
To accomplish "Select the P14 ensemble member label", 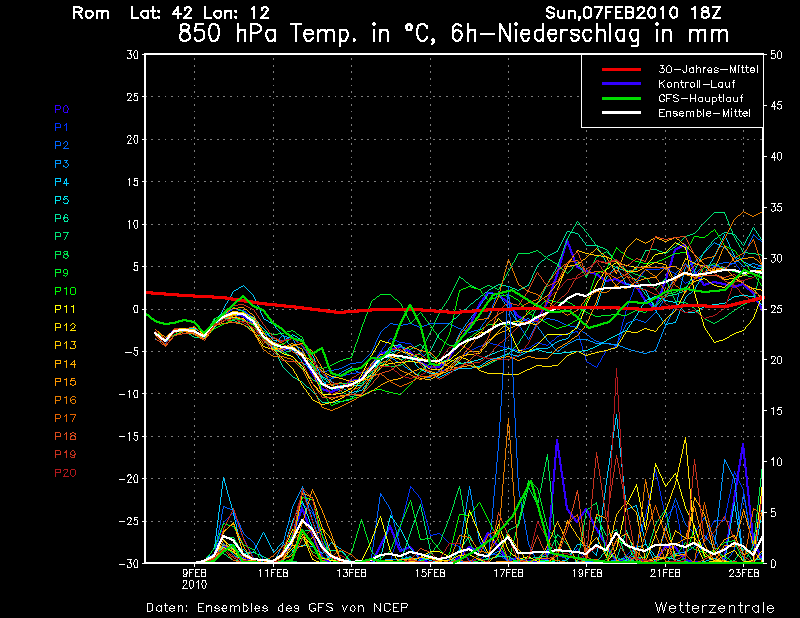I will [x=64, y=364].
